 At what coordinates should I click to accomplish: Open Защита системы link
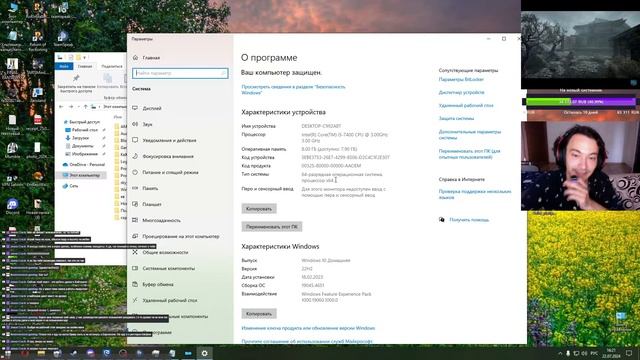(x=456, y=119)
